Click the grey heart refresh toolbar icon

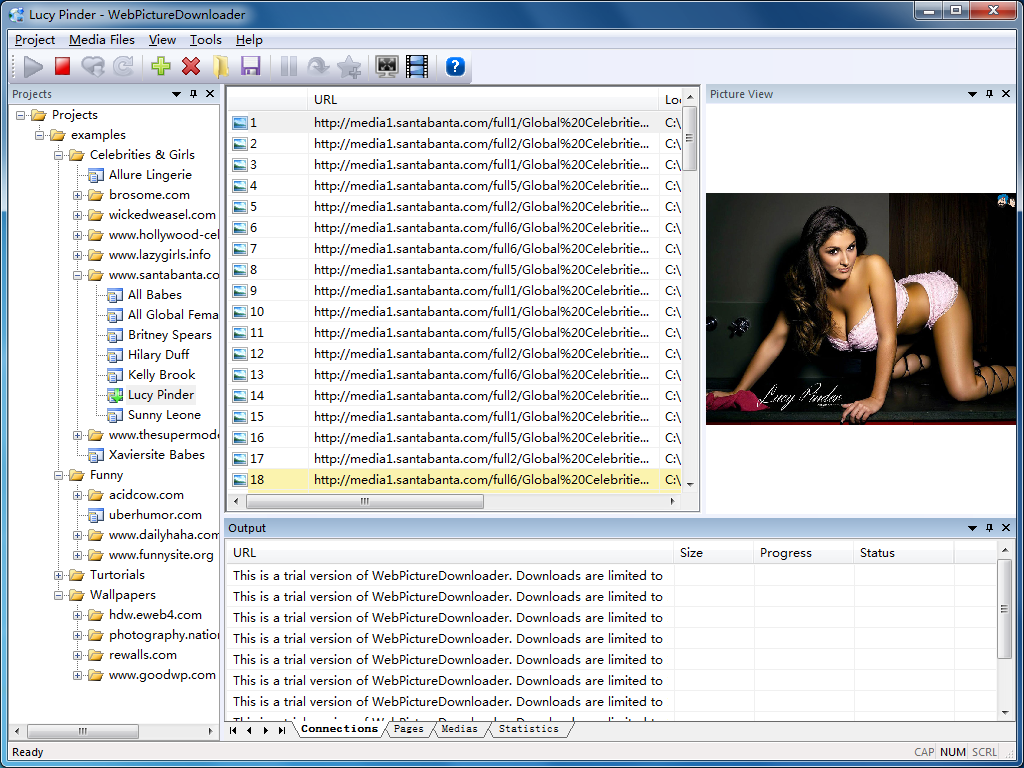point(93,67)
